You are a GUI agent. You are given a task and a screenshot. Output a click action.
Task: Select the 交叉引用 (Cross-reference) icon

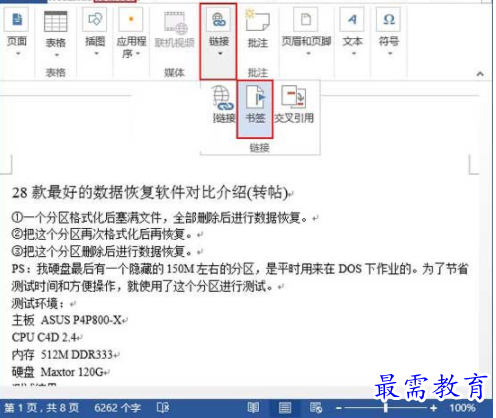click(x=294, y=97)
